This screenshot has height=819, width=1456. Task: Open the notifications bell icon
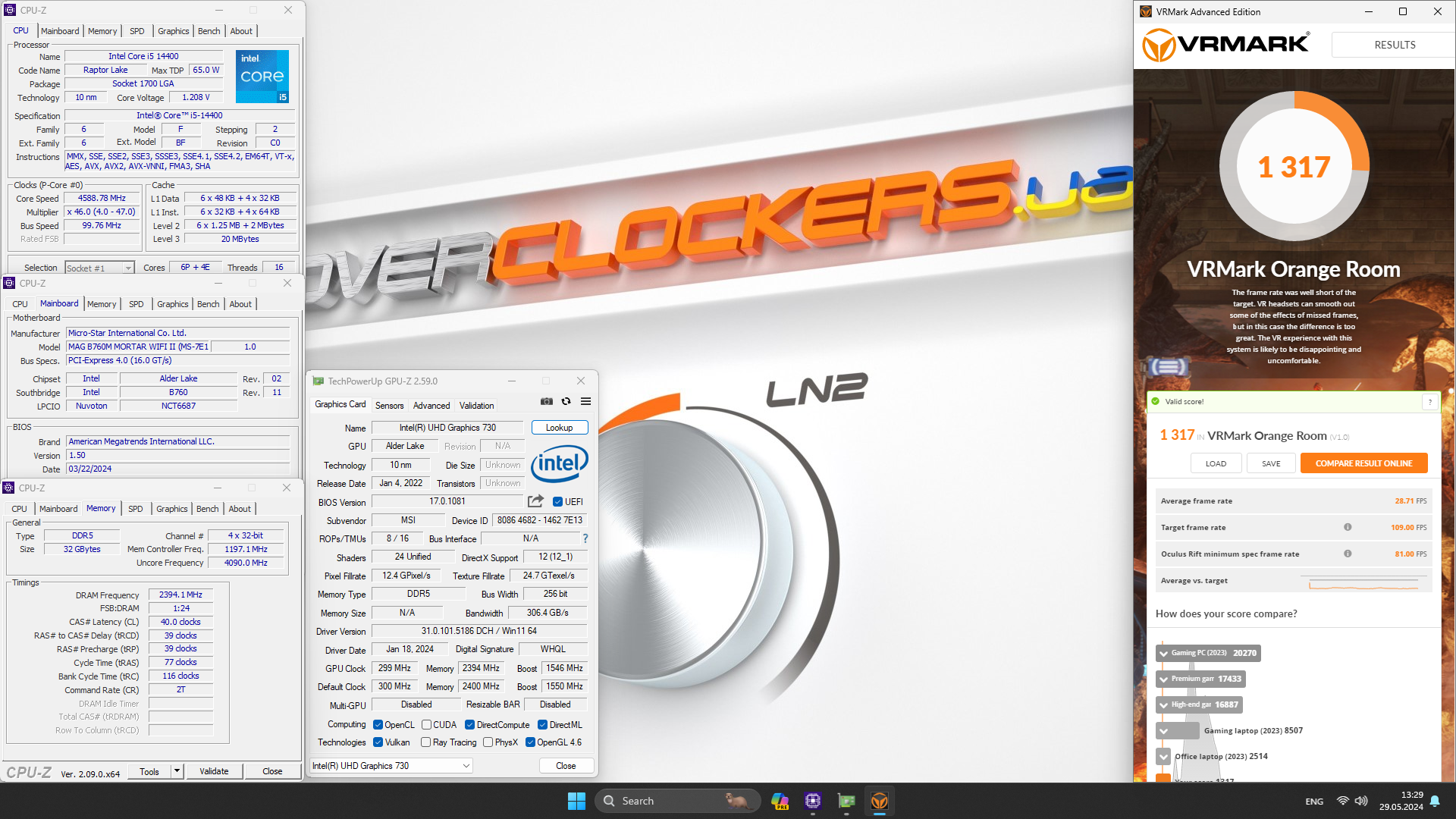(1435, 801)
